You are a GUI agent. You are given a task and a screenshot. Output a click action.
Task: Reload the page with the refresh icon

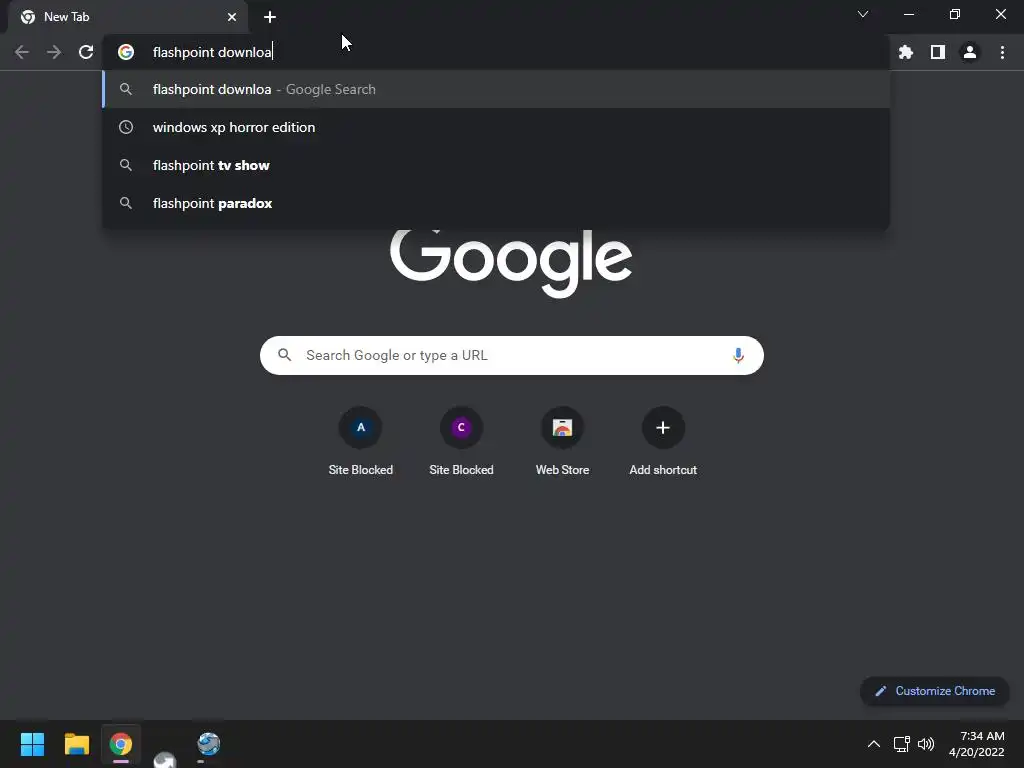(86, 52)
